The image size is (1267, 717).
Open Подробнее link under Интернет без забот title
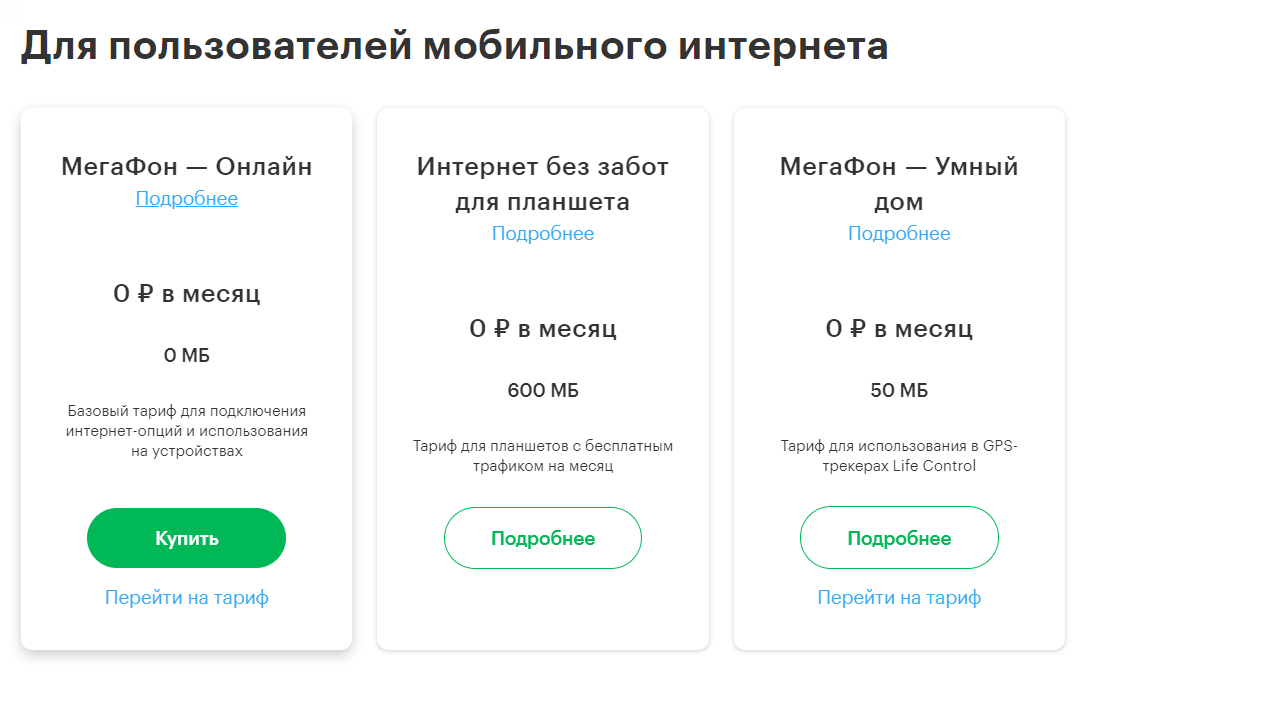542,233
